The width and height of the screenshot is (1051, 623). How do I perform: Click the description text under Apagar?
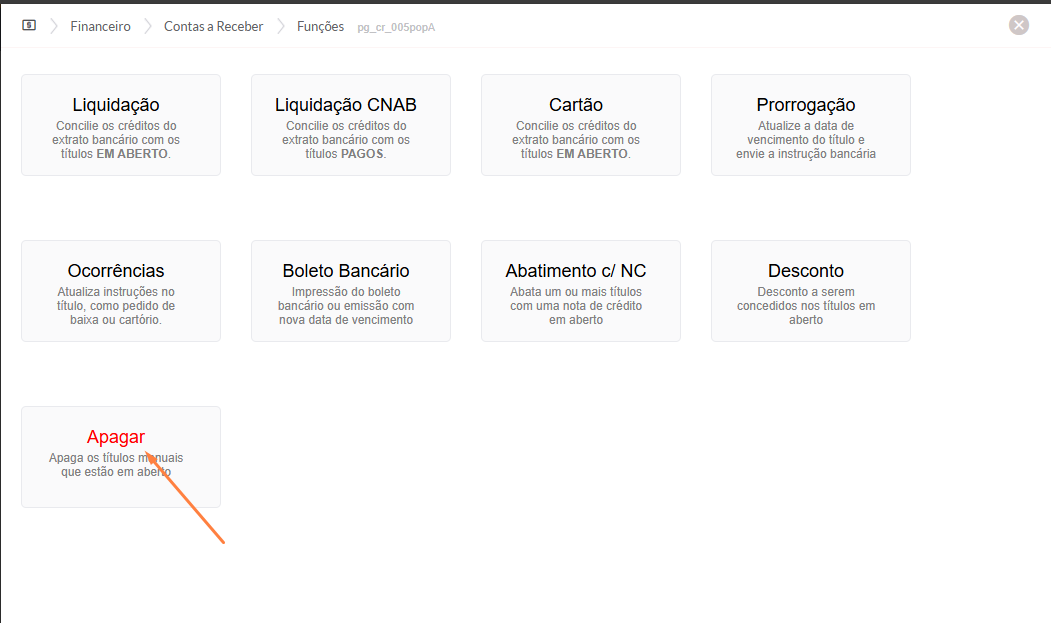tap(116, 465)
